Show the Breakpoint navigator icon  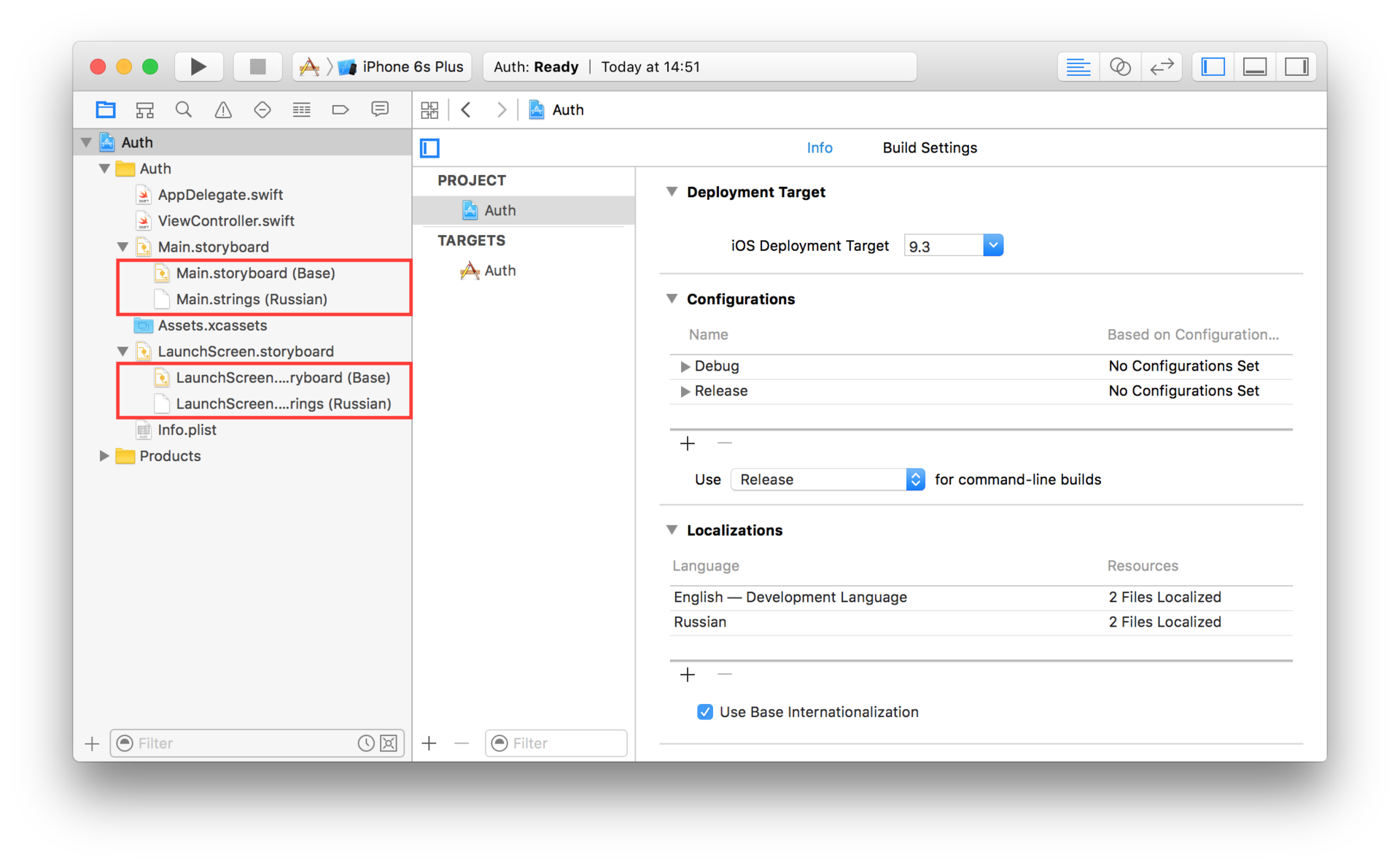coord(341,109)
